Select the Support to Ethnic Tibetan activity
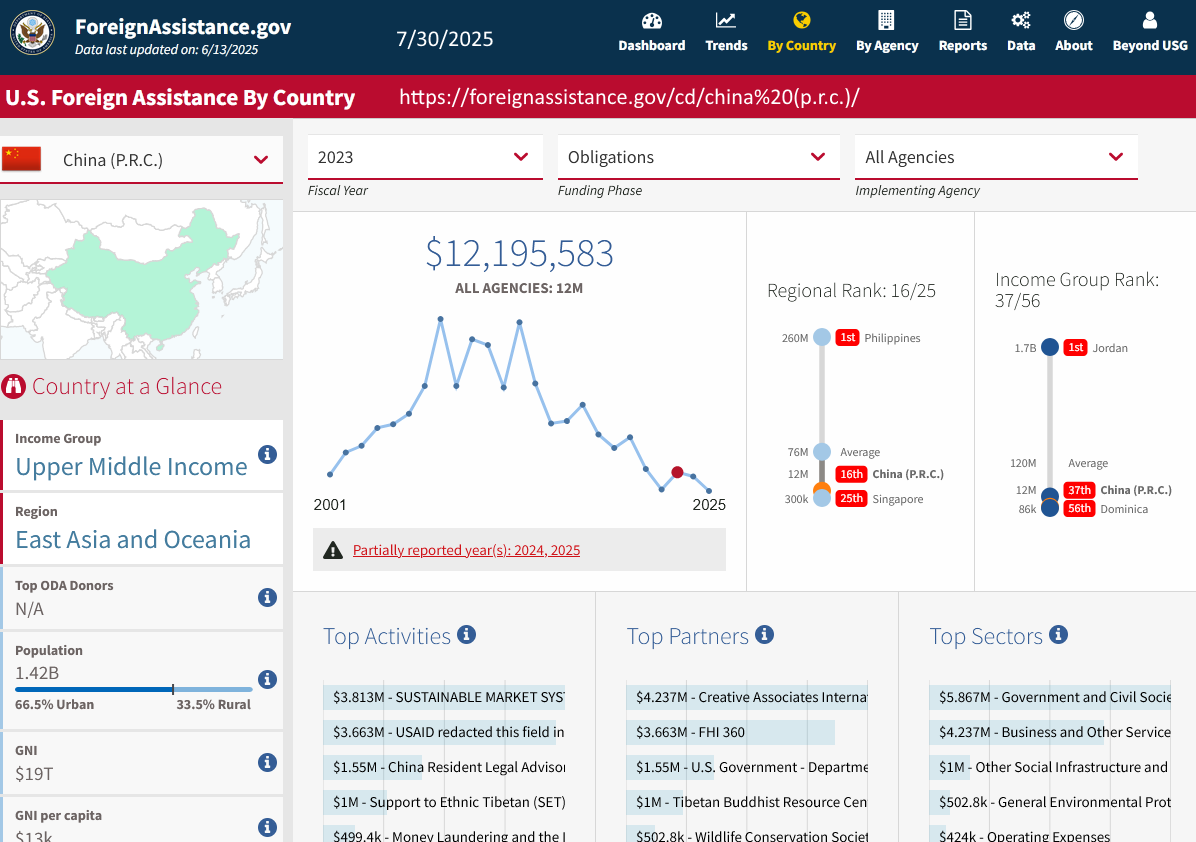 [x=444, y=802]
